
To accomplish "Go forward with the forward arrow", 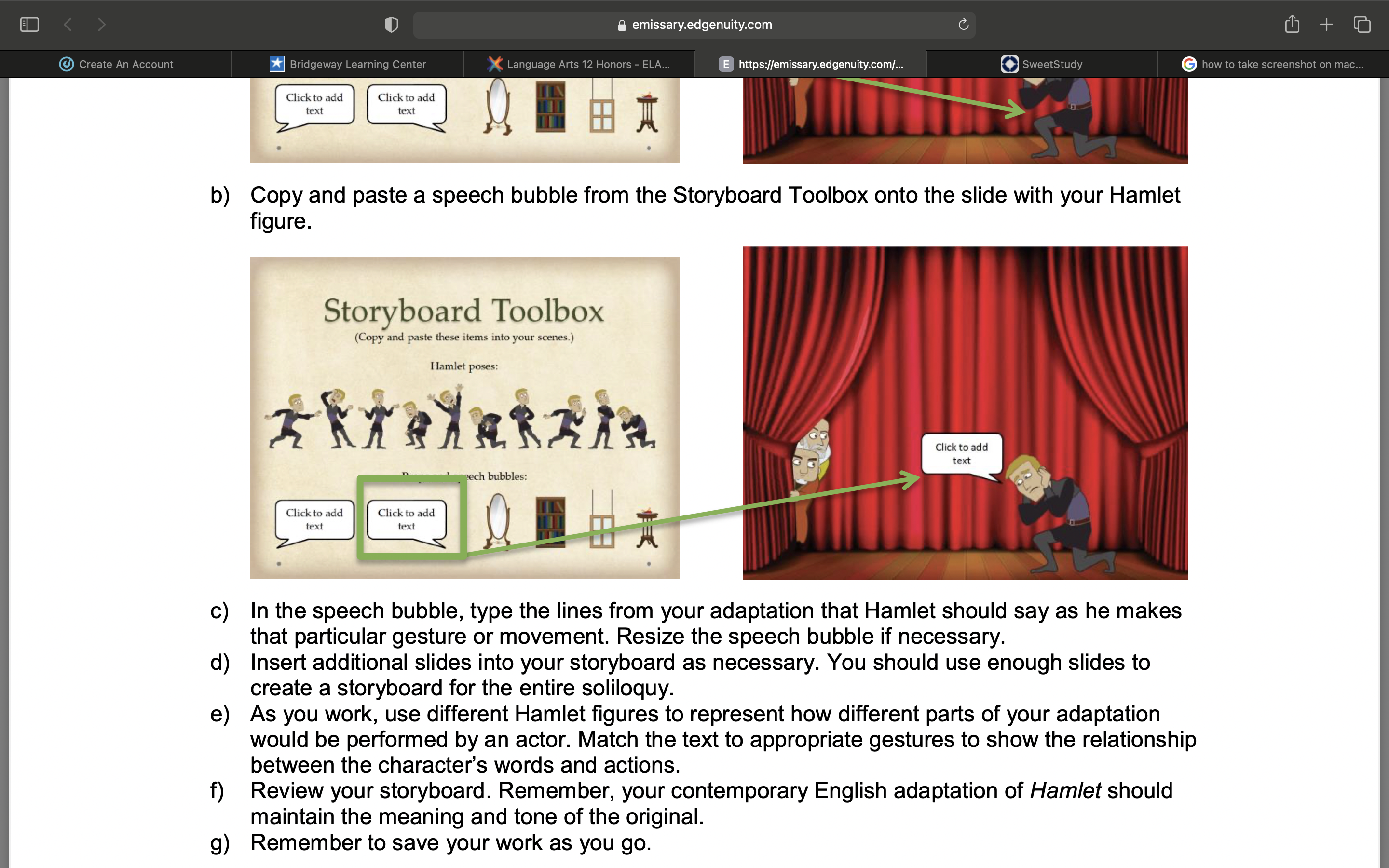I will (102, 25).
